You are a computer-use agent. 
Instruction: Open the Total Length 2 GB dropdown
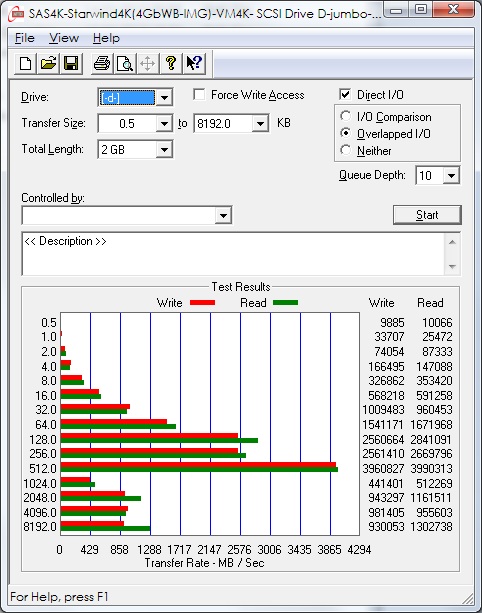pyautogui.click(x=164, y=149)
